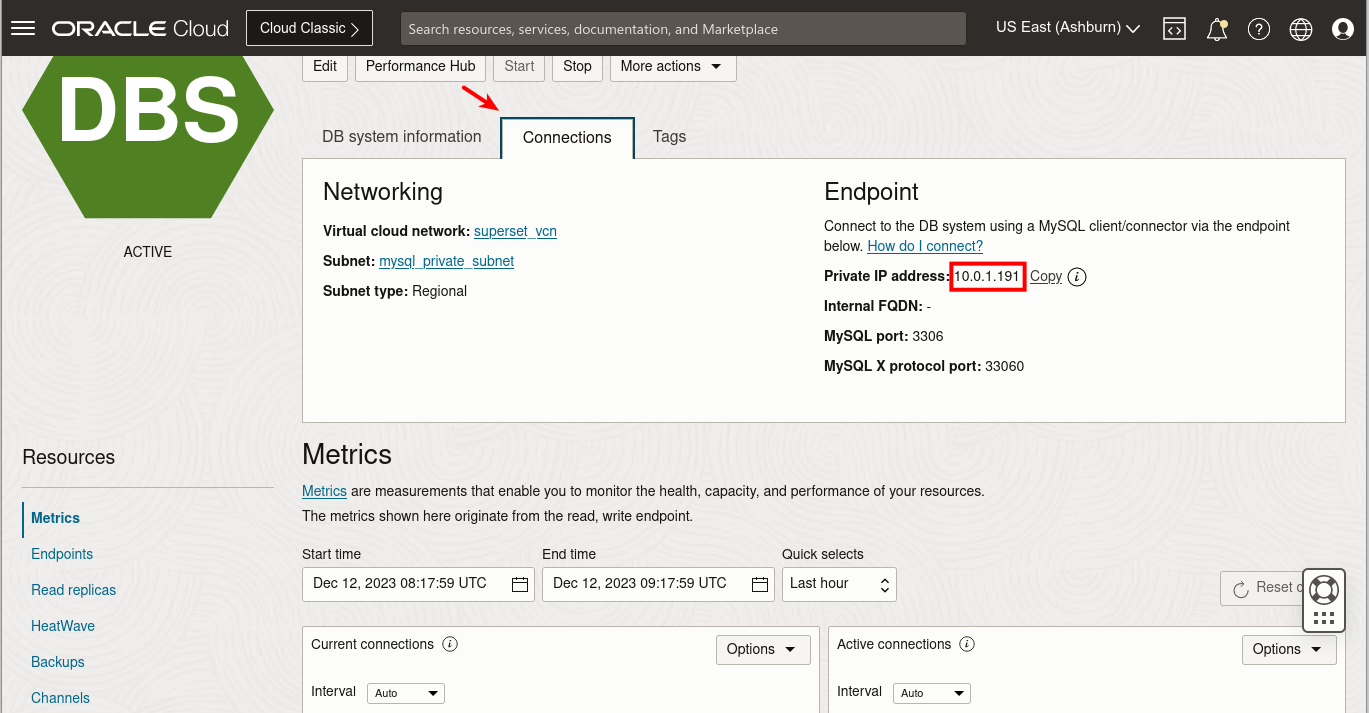The image size is (1369, 713).
Task: Open Performance Hub
Action: (420, 66)
